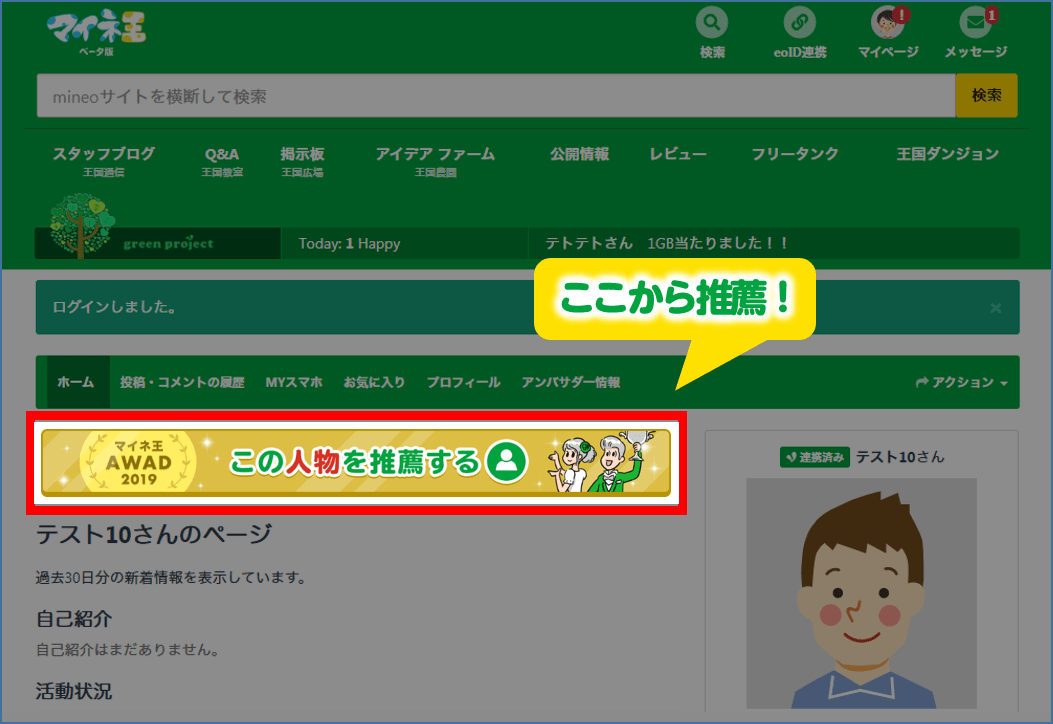Screen dimensions: 1053x724
Task: Click the magnifier search icon in header
Action: 712,23
